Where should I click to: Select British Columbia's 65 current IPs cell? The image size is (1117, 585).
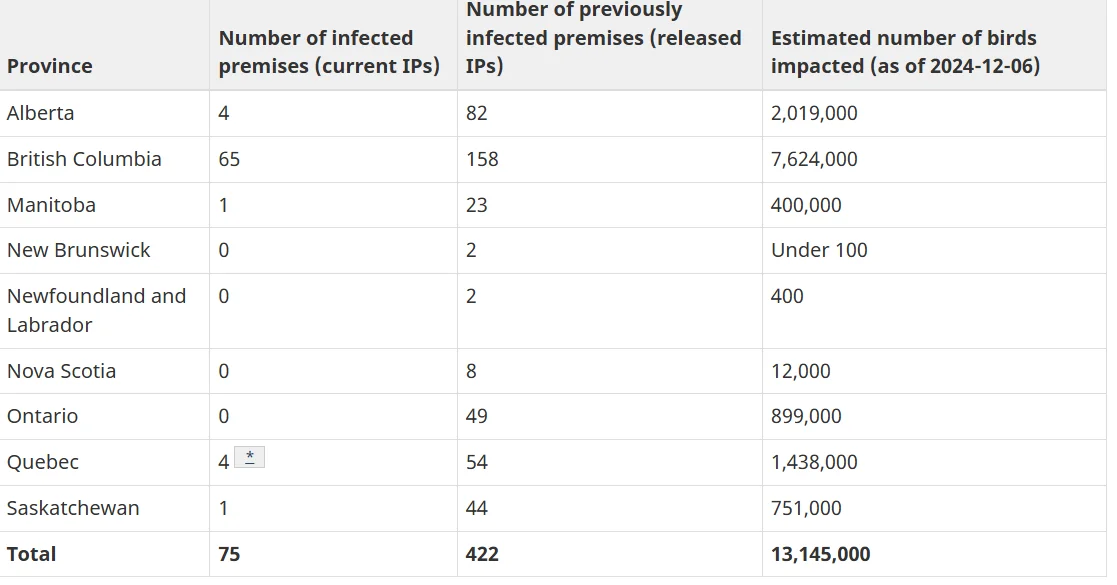click(229, 159)
